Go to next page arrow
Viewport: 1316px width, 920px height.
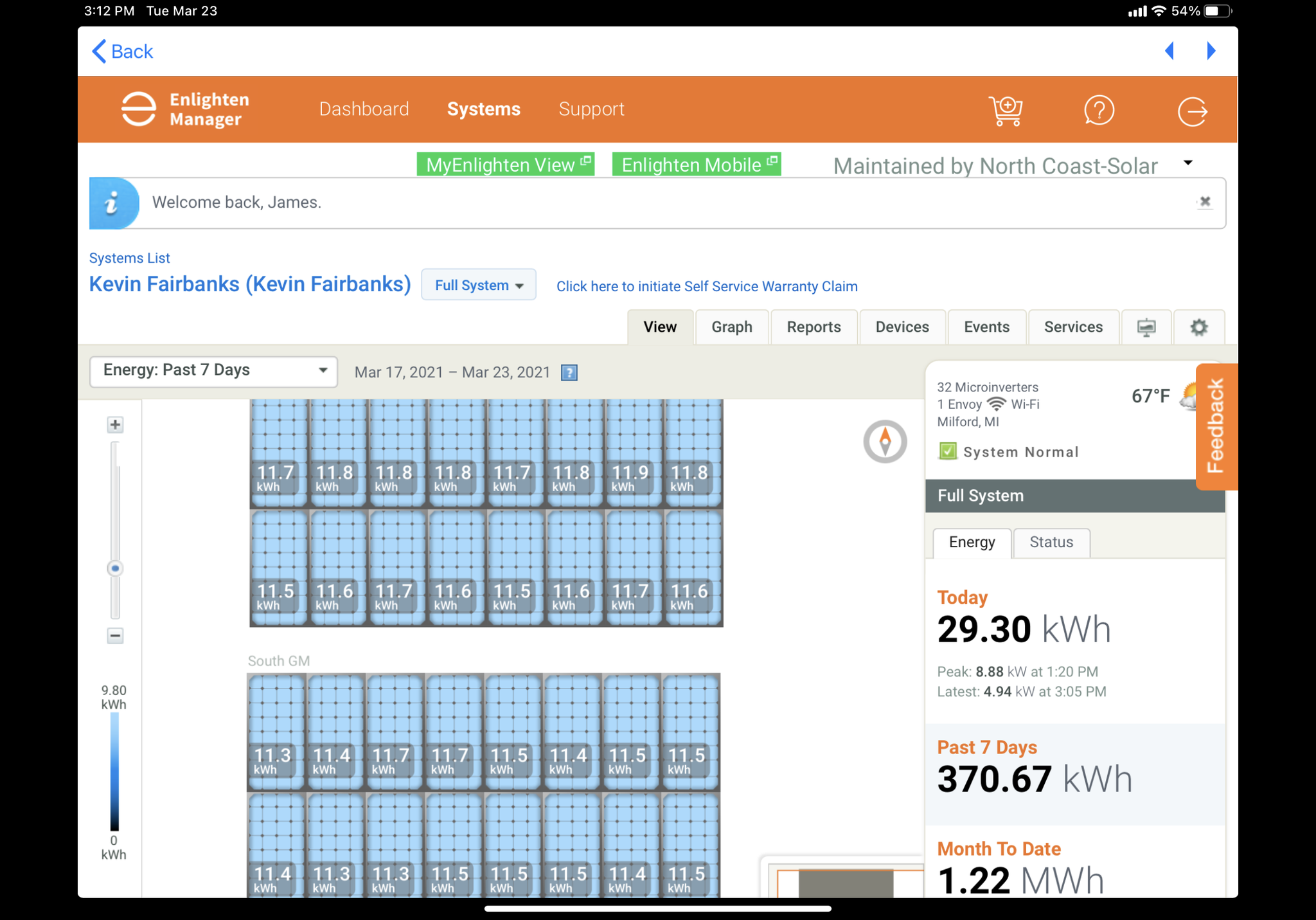point(1211,51)
